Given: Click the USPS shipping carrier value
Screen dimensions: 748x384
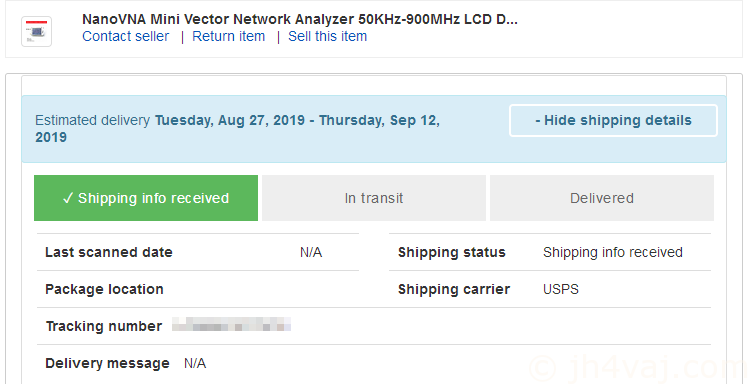Looking at the screenshot, I should point(561,289).
